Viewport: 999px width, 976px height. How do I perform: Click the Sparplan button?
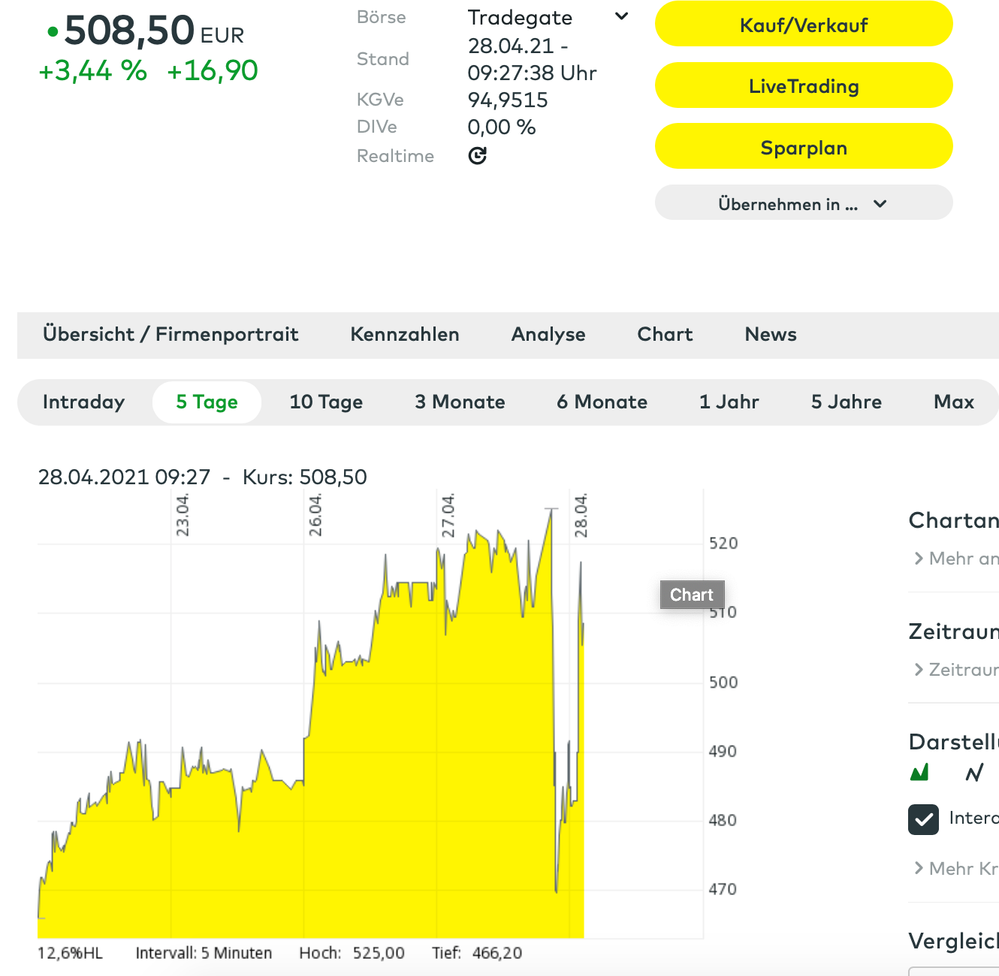(803, 148)
